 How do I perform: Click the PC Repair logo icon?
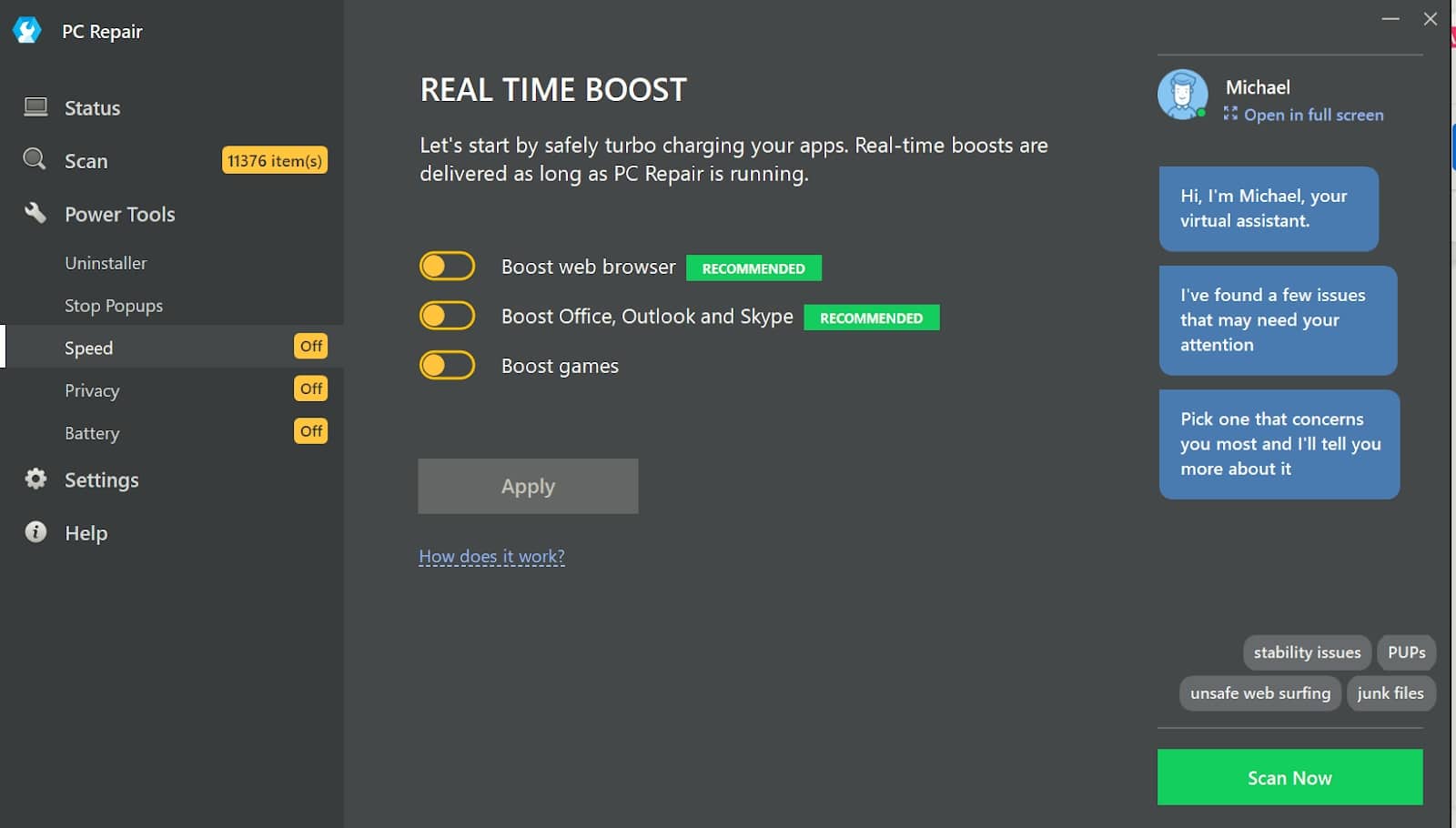click(x=27, y=31)
